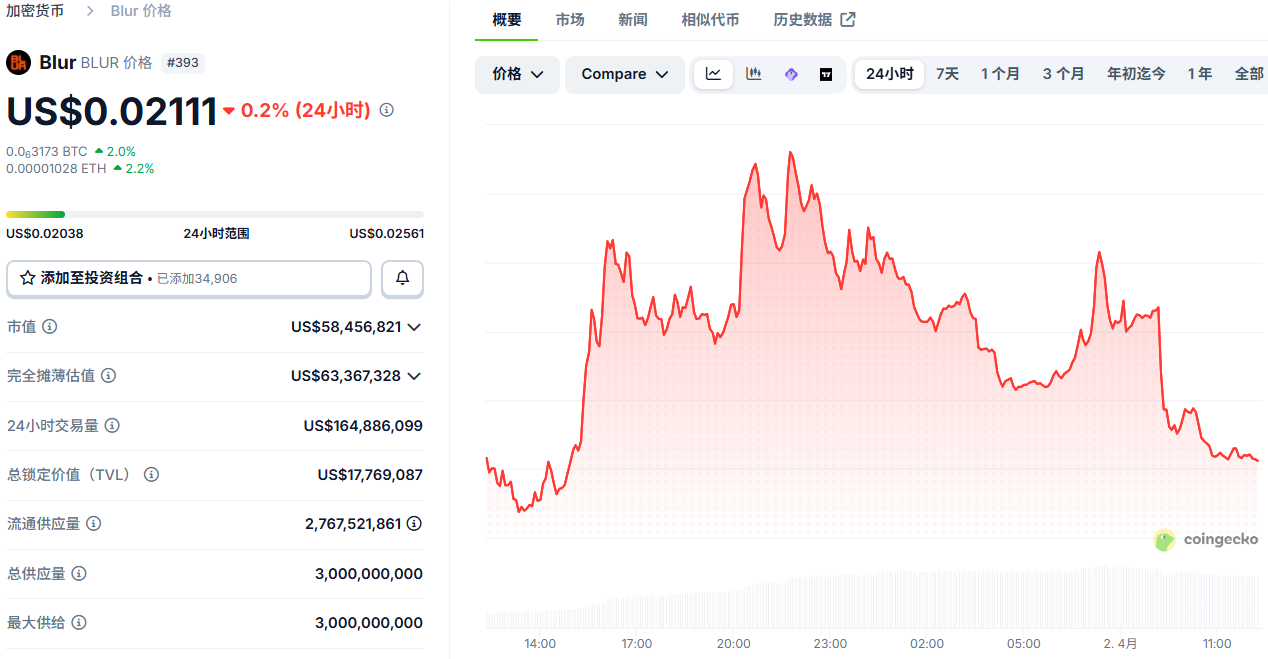Click the purple diamond chart icon
Viewport: 1268px width, 659px height.
791,74
